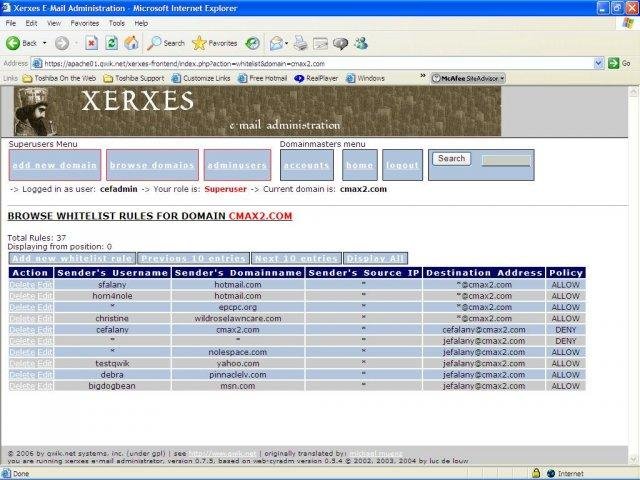Screen dimensions: 640x480
Task: Click the logout button
Action: point(402,165)
